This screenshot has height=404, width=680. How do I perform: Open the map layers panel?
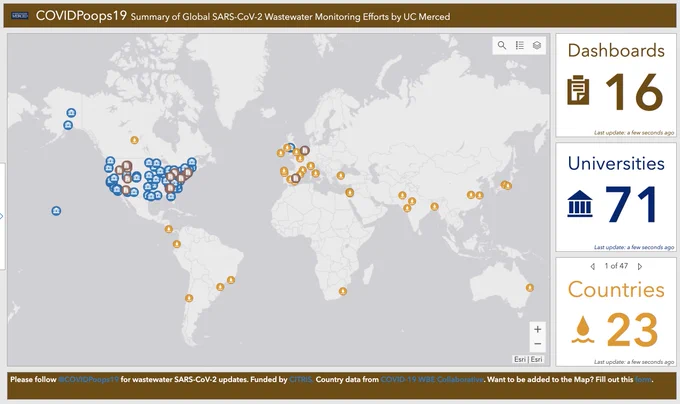tap(537, 45)
